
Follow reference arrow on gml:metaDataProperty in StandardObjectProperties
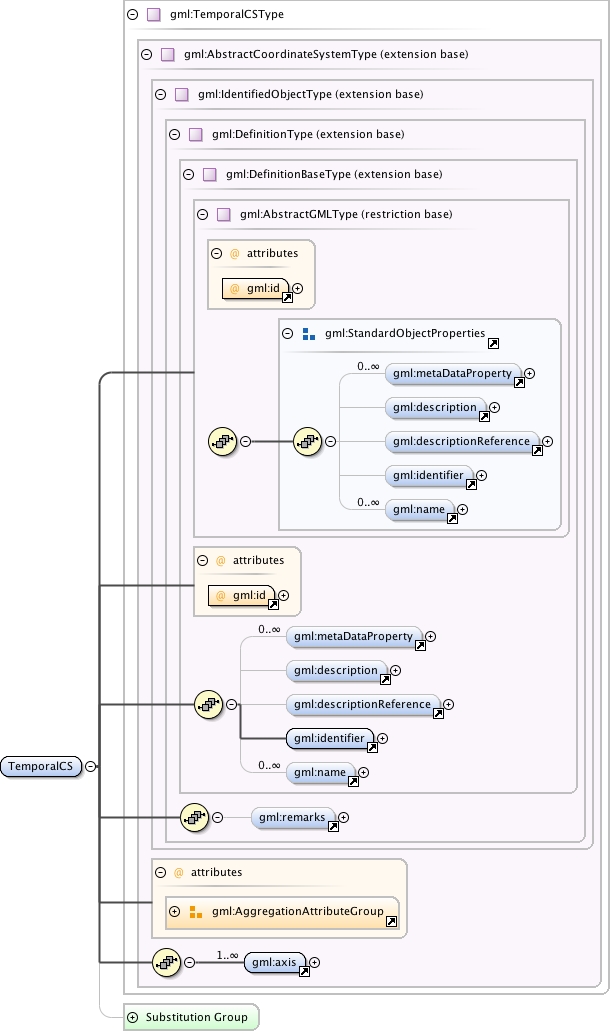[519, 382]
